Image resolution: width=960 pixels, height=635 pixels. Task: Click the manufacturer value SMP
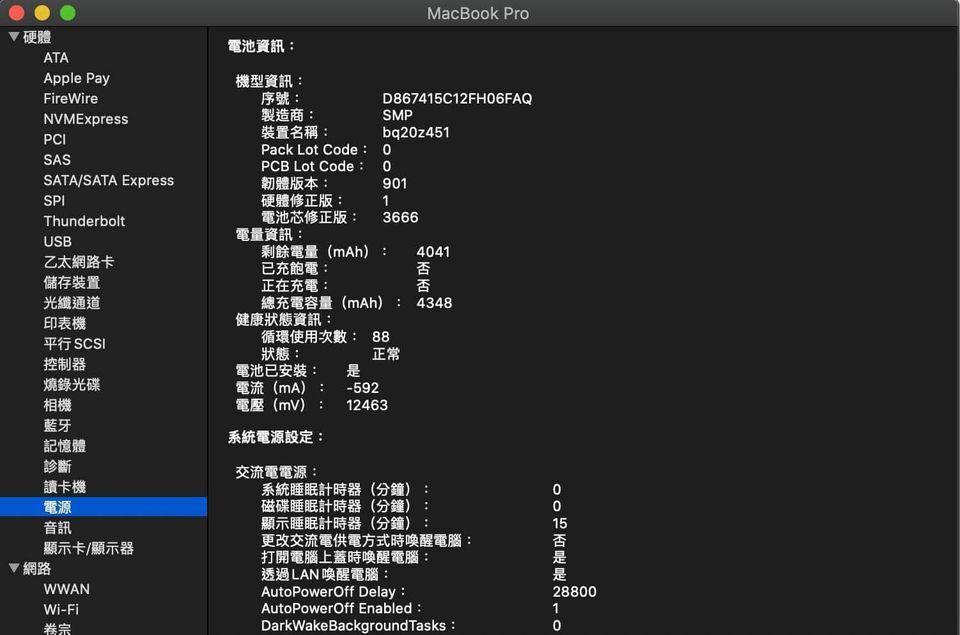[397, 115]
